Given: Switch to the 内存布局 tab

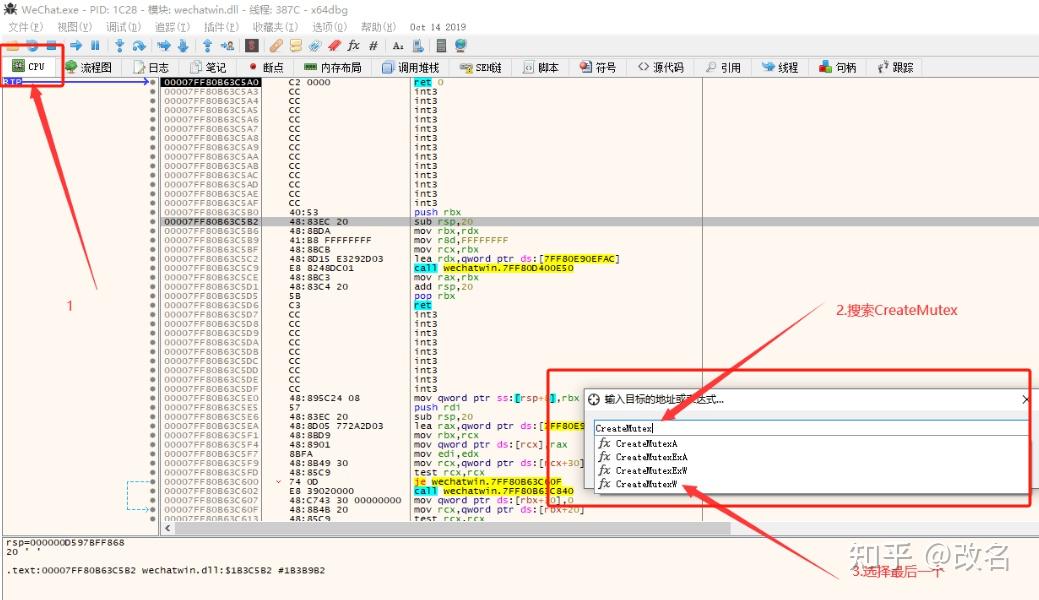Looking at the screenshot, I should [333, 67].
